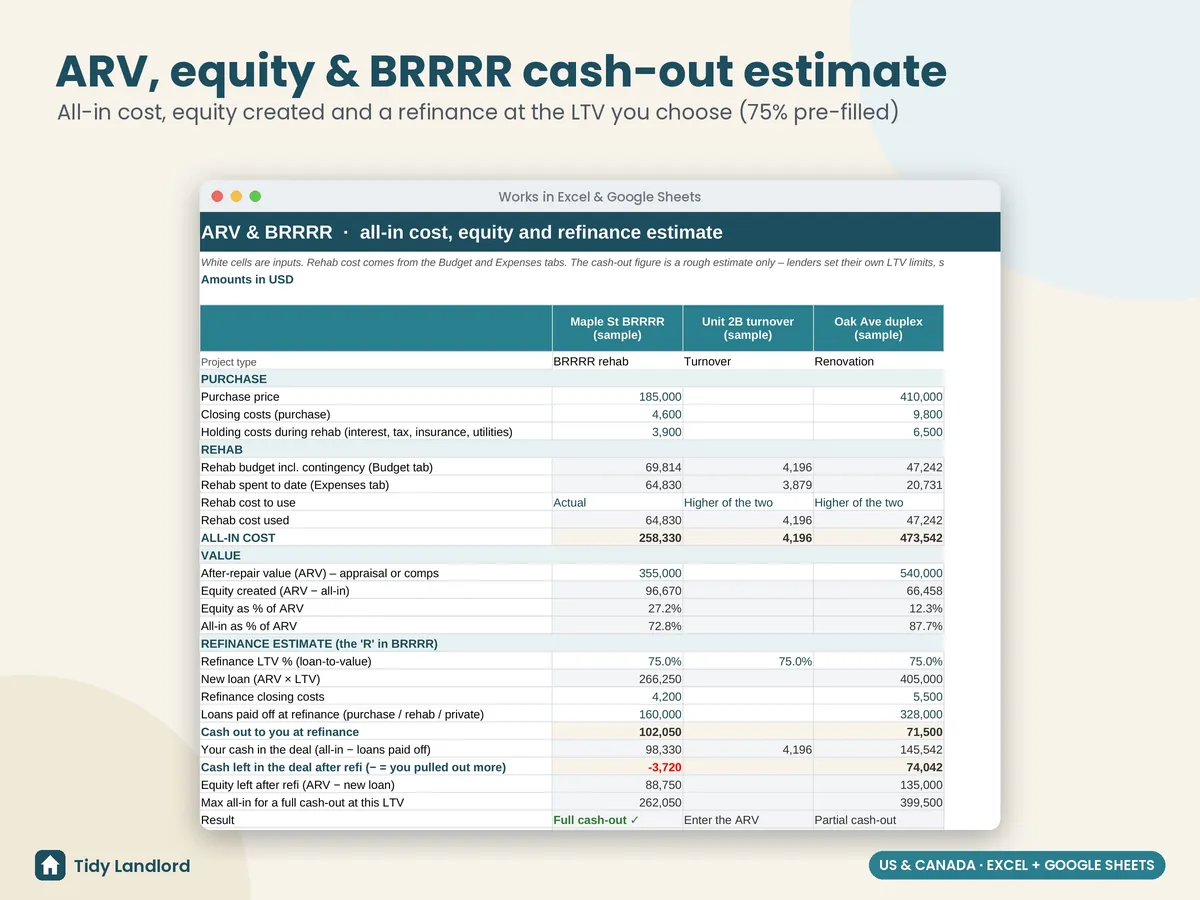This screenshot has width=1200, height=900.
Task: Select rehab budget value 47,242 in Budget row
Action: pyautogui.click(x=878, y=467)
